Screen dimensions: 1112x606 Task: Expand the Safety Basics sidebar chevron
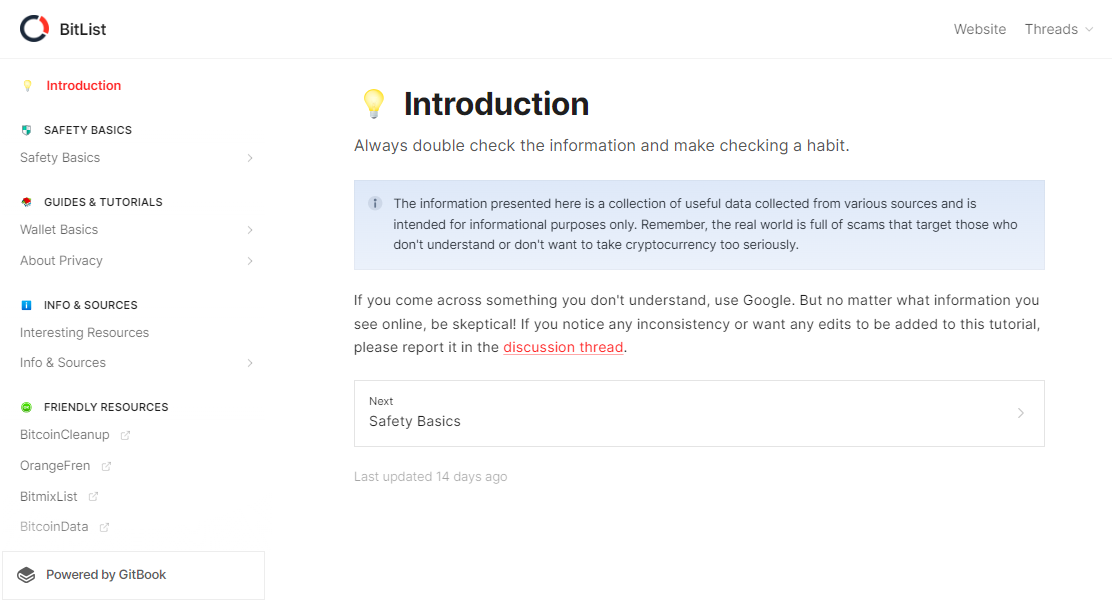(250, 158)
